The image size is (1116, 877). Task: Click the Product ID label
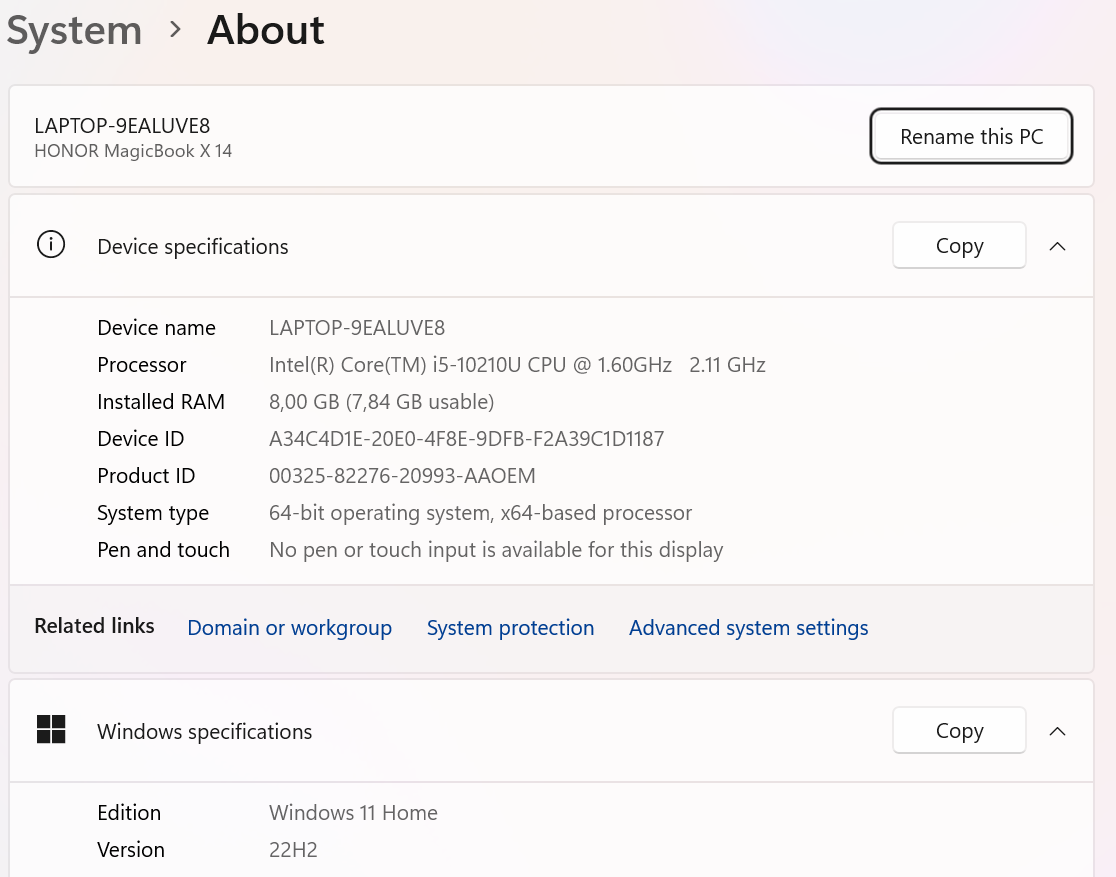146,476
